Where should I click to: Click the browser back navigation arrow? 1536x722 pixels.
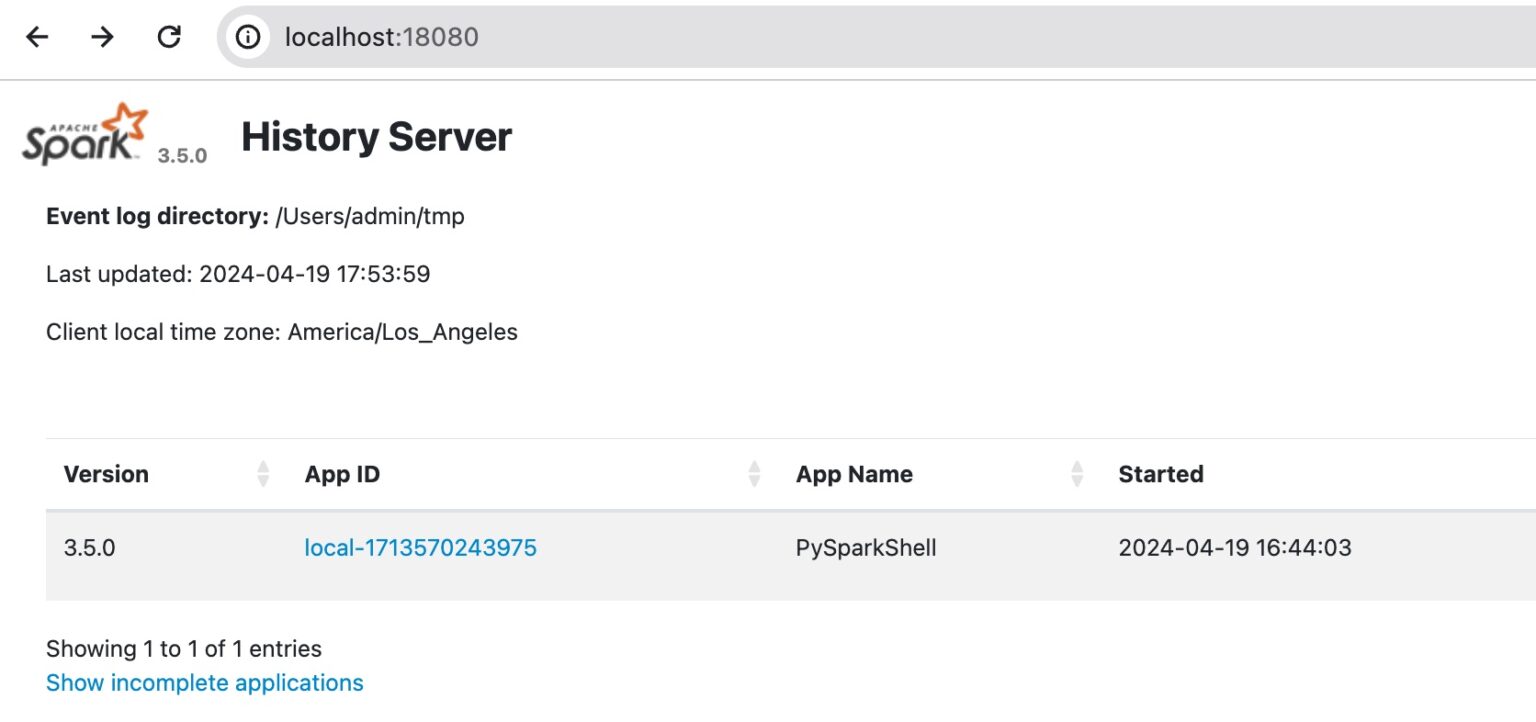pos(37,36)
